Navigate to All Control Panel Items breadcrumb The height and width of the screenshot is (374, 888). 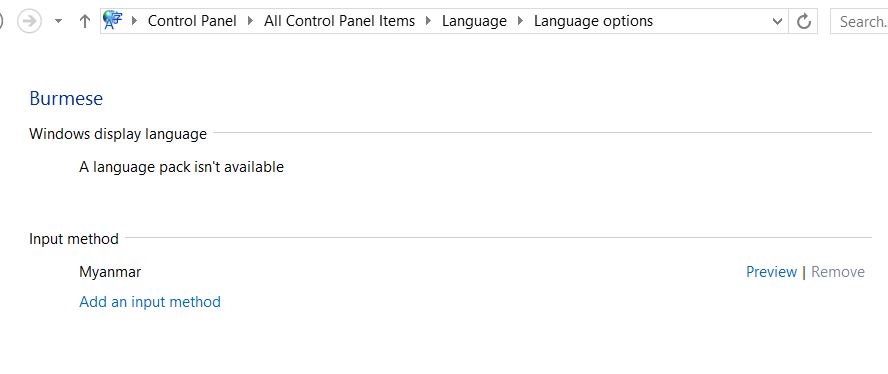[x=339, y=22]
